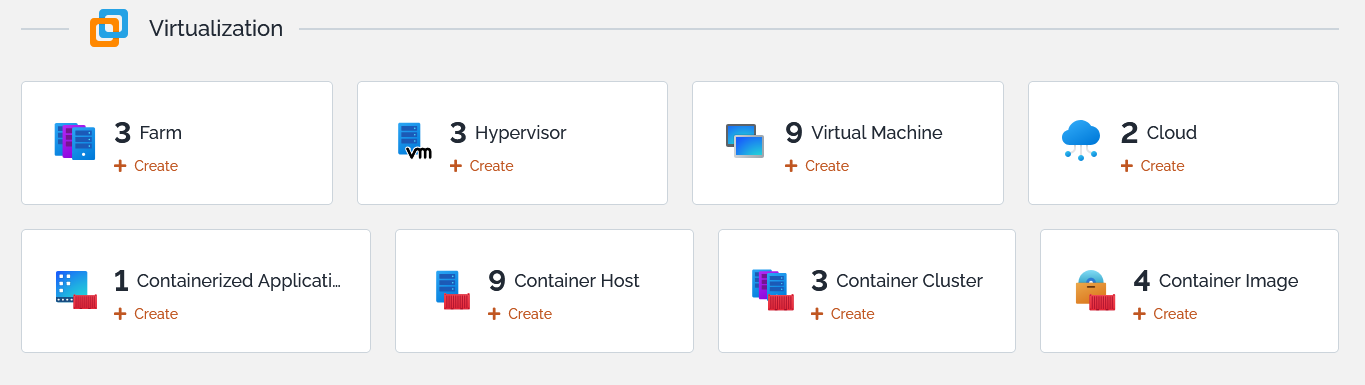The width and height of the screenshot is (1365, 385).
Task: Click the Containerized Application count number 1
Action: [x=121, y=281]
